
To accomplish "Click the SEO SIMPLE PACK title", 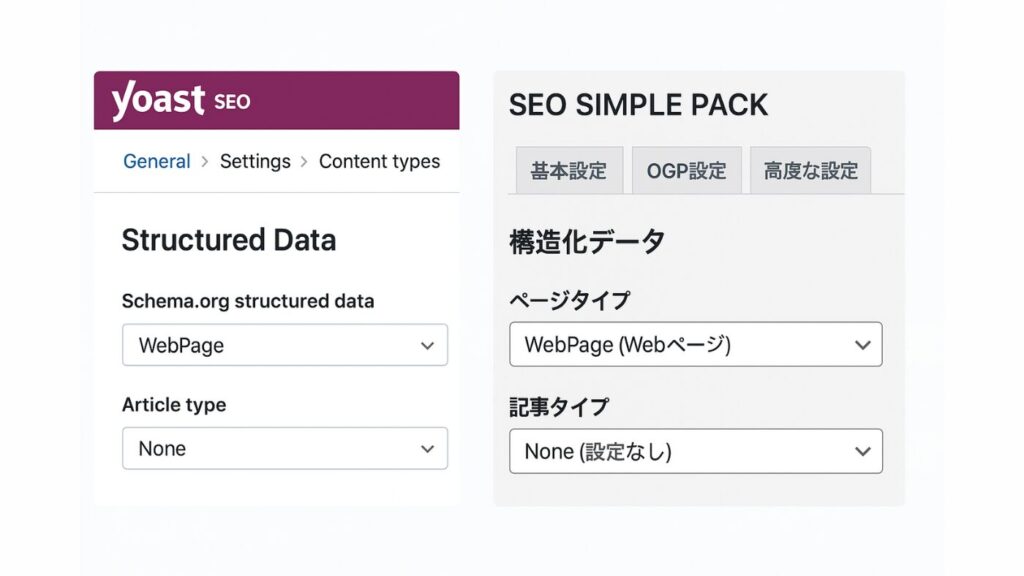I will click(637, 104).
